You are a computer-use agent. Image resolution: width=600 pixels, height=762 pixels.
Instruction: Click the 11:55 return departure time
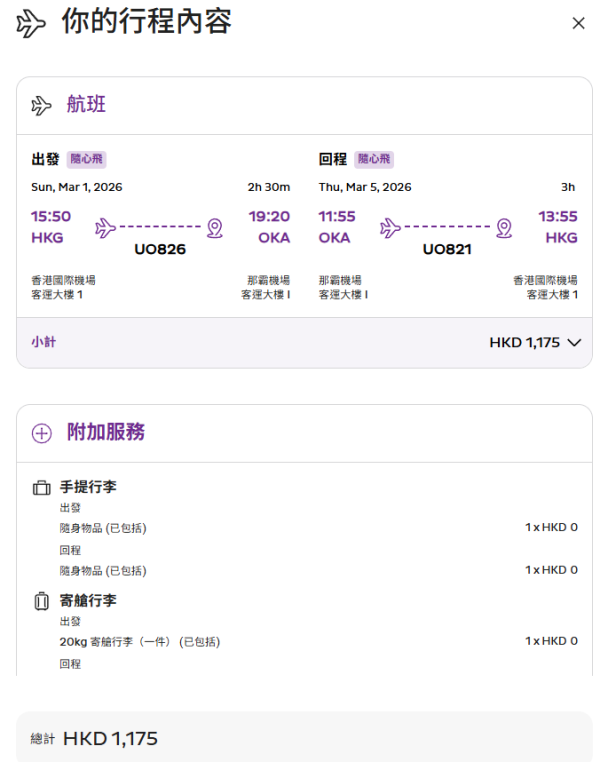(x=337, y=216)
